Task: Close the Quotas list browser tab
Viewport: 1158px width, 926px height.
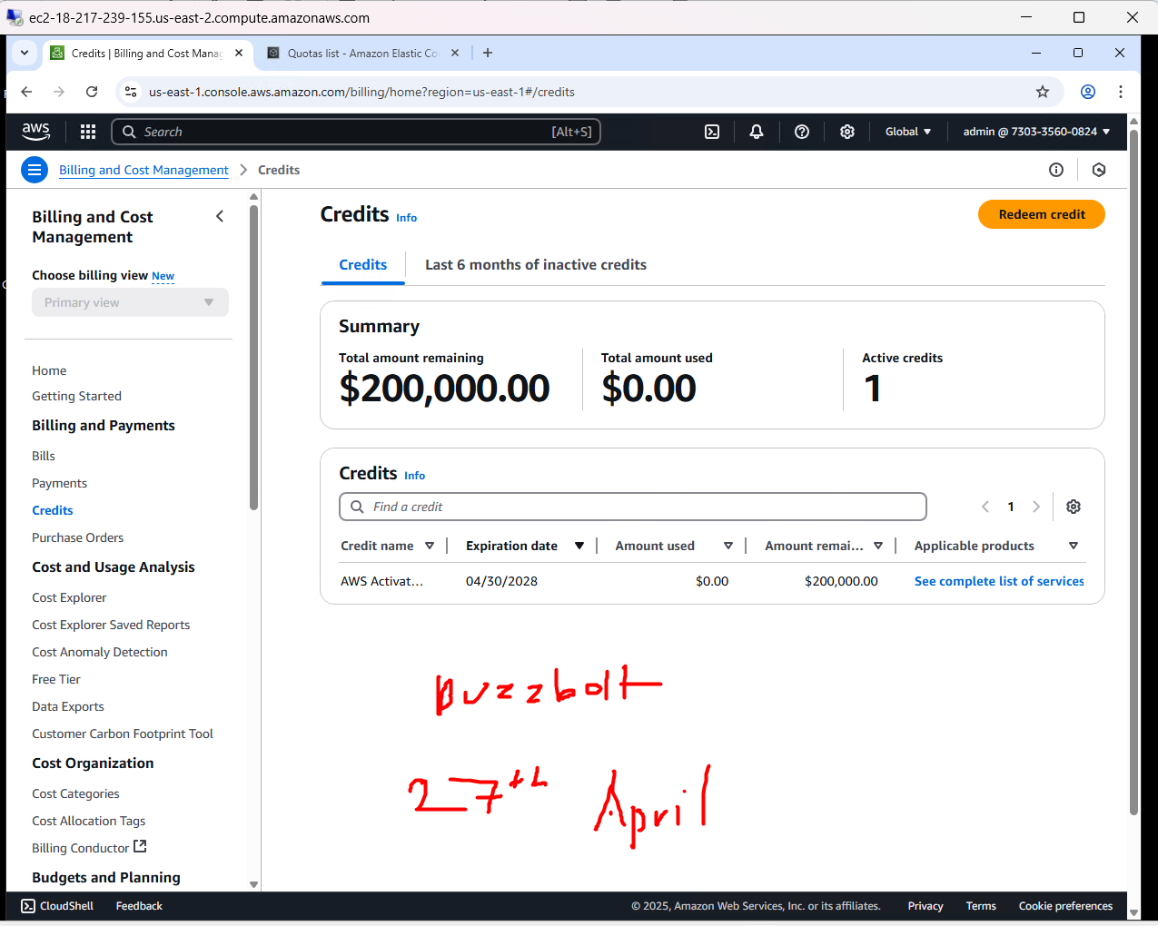Action: 455,53
